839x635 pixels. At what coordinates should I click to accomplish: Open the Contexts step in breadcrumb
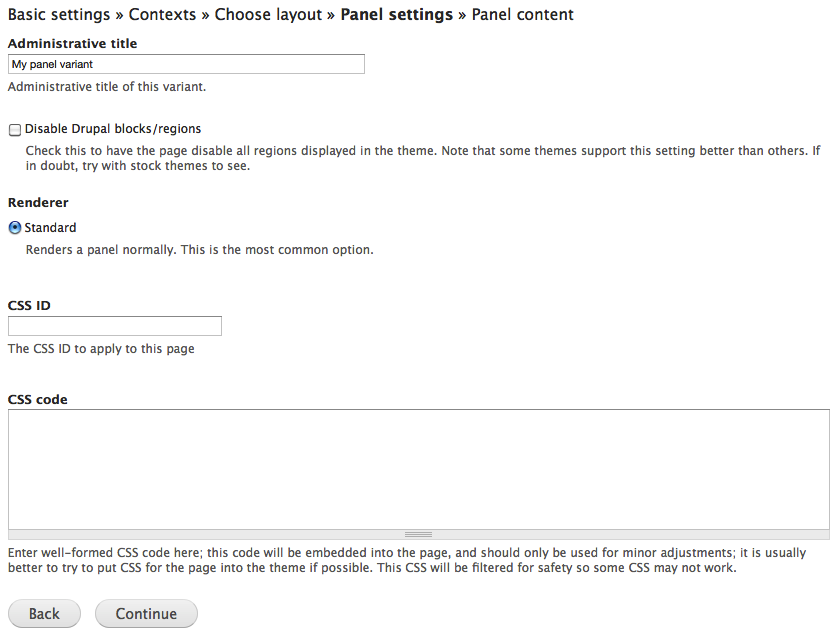pos(162,15)
